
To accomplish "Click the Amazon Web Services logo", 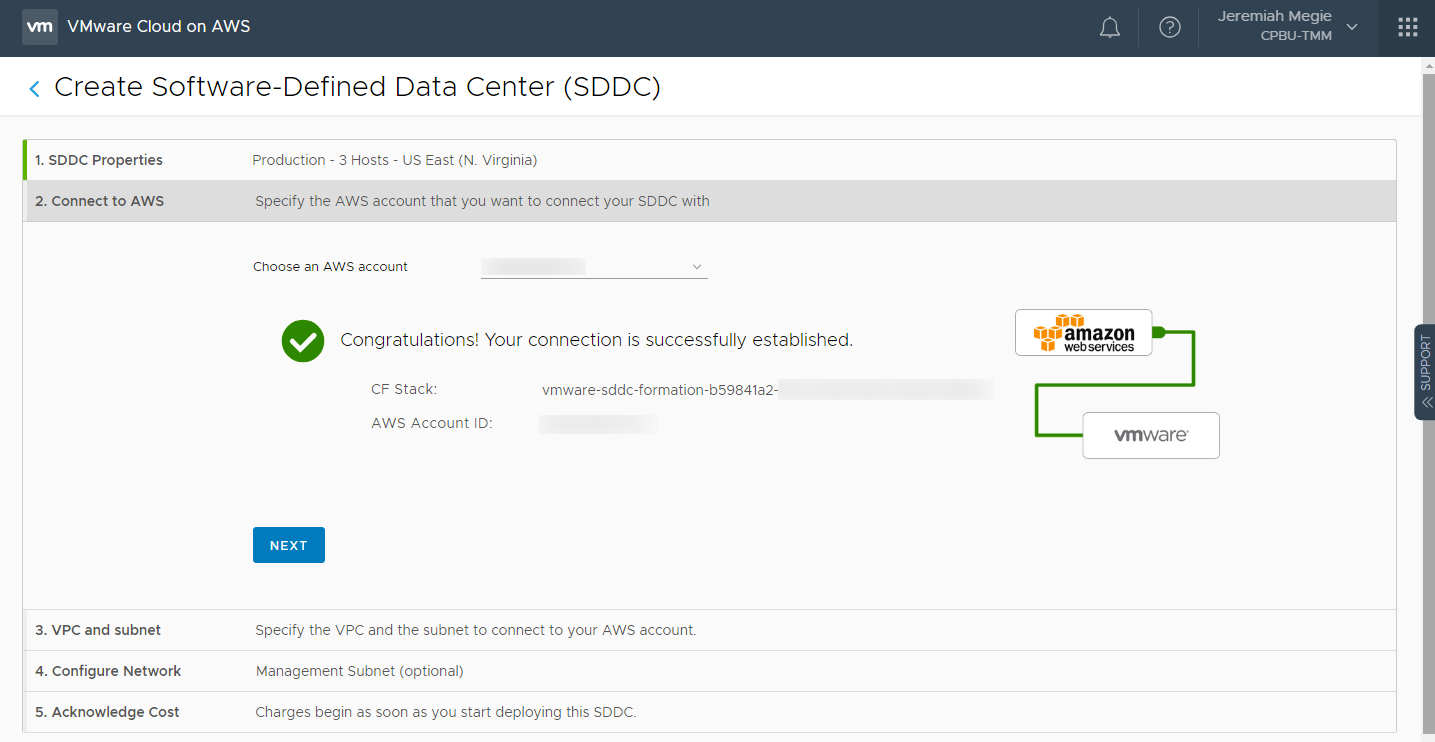I will 1083,333.
